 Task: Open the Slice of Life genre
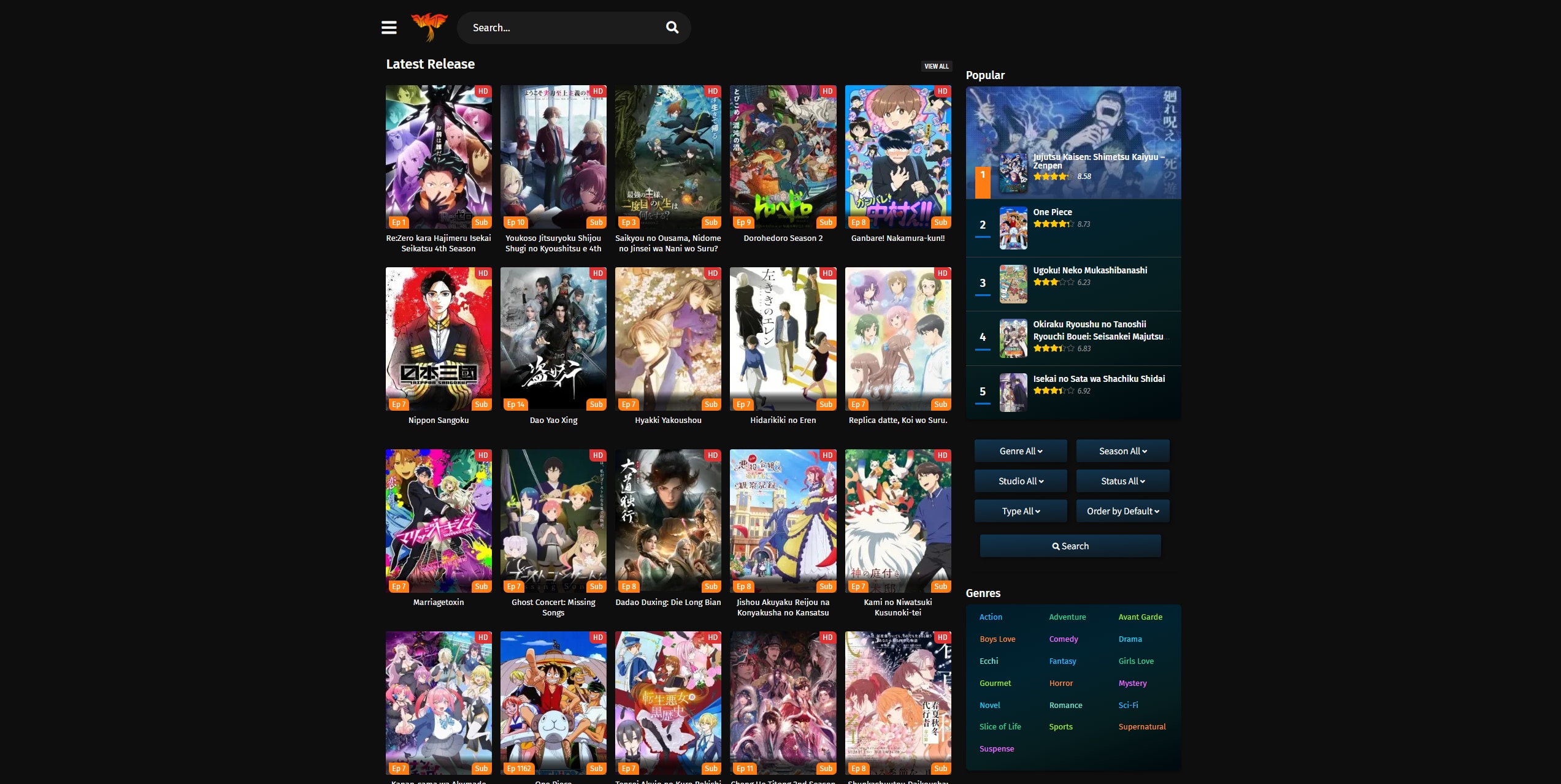tap(1000, 727)
